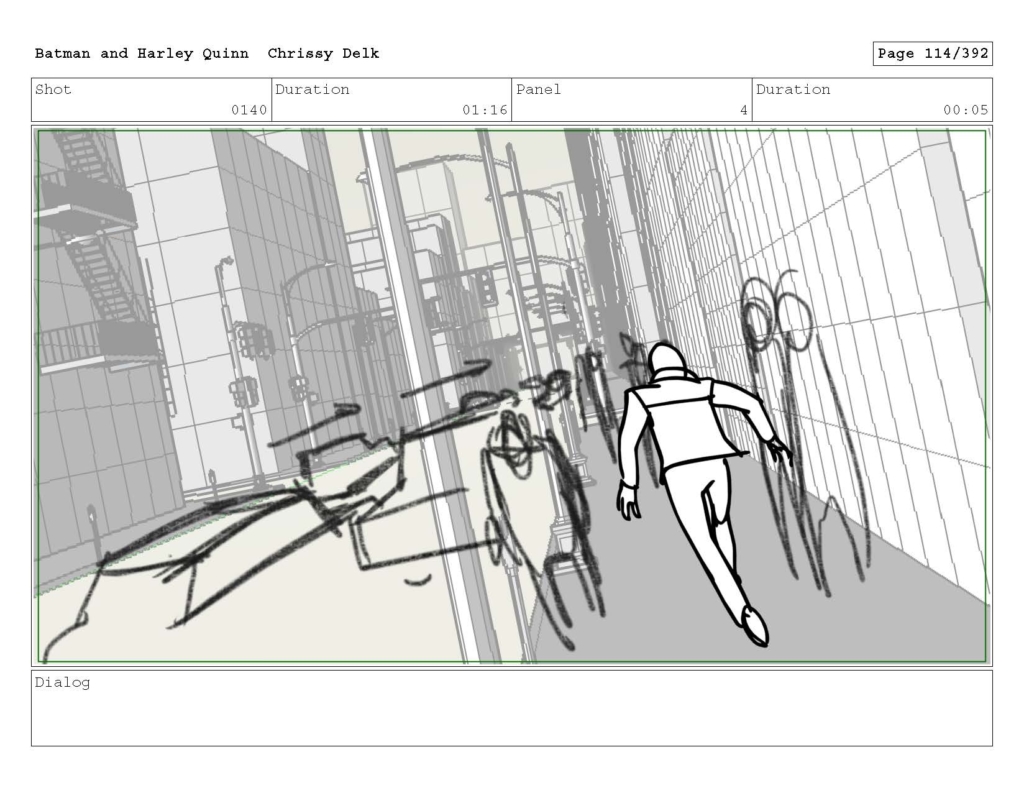The height and width of the screenshot is (793, 1024).
Task: Click the shot number 0140
Action: pyautogui.click(x=249, y=110)
